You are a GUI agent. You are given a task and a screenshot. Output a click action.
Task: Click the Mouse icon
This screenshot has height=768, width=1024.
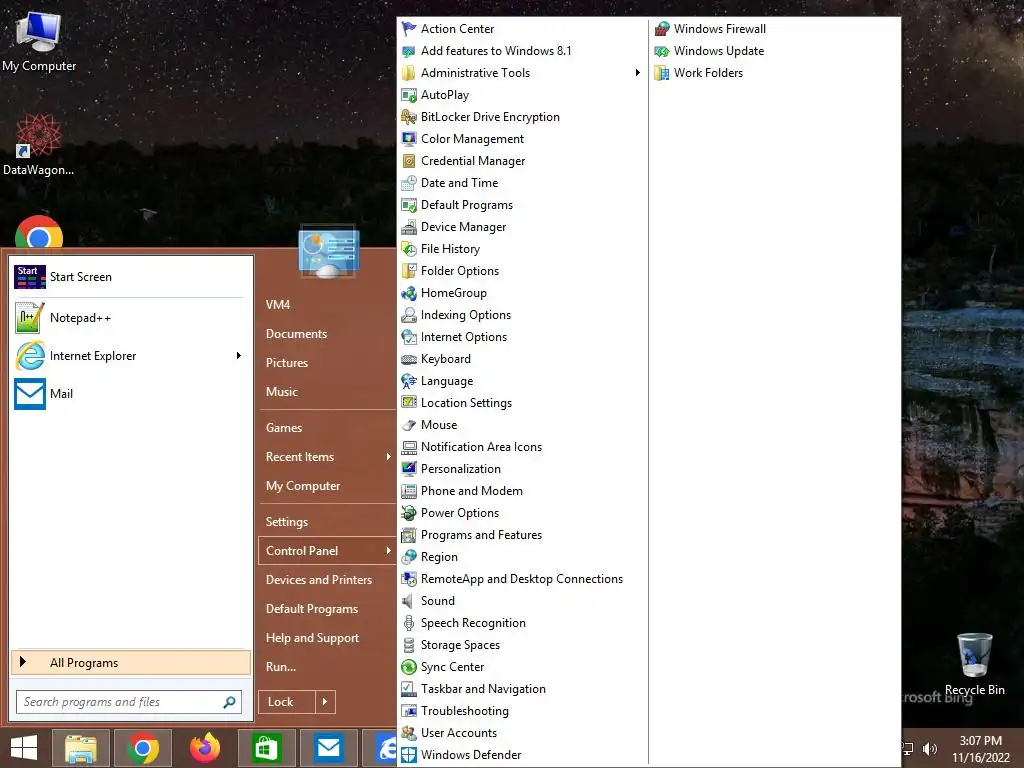409,425
